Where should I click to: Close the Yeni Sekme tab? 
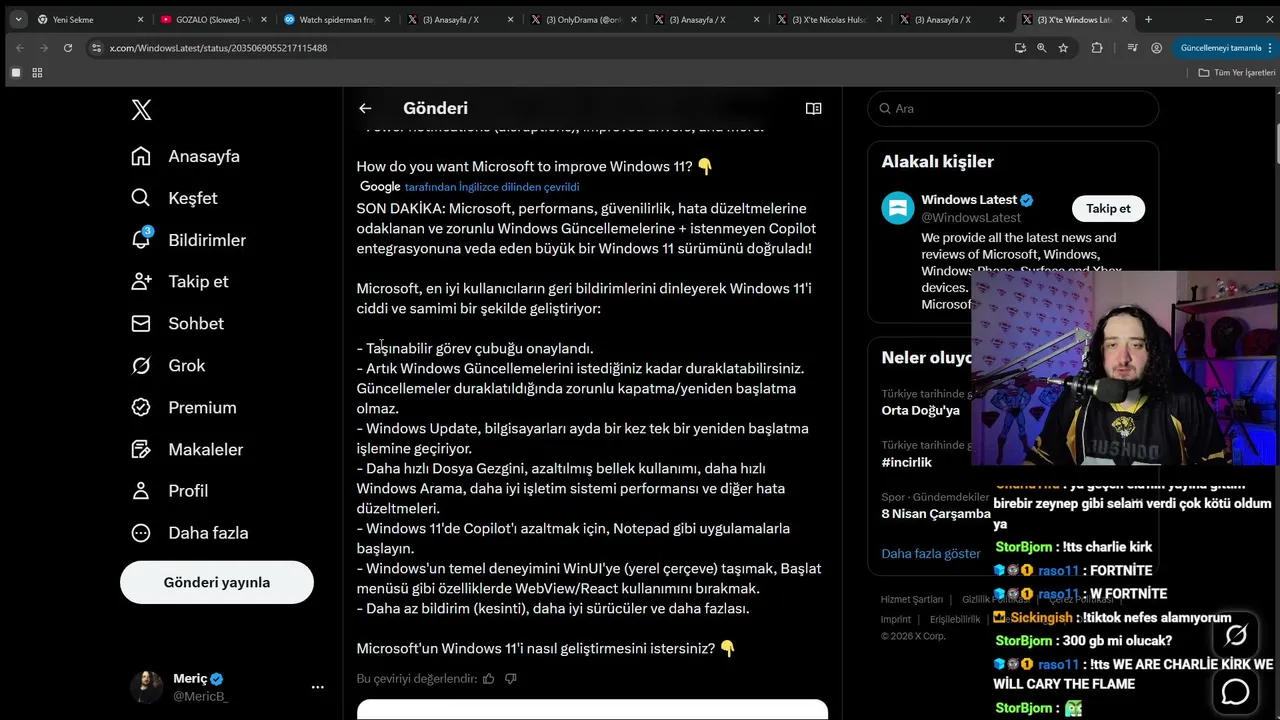point(140,19)
